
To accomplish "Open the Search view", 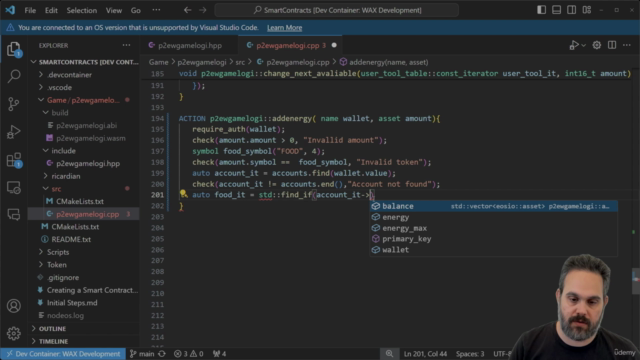I will pyautogui.click(x=14, y=76).
